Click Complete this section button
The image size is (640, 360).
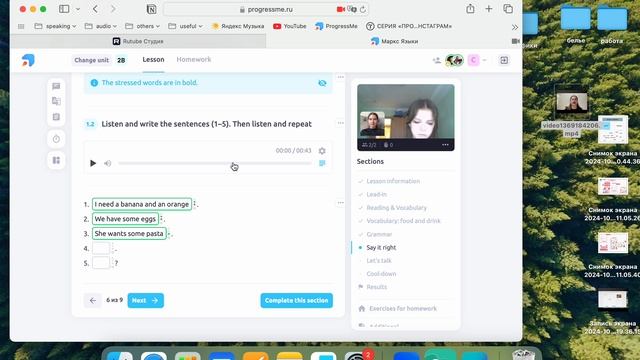(297, 300)
